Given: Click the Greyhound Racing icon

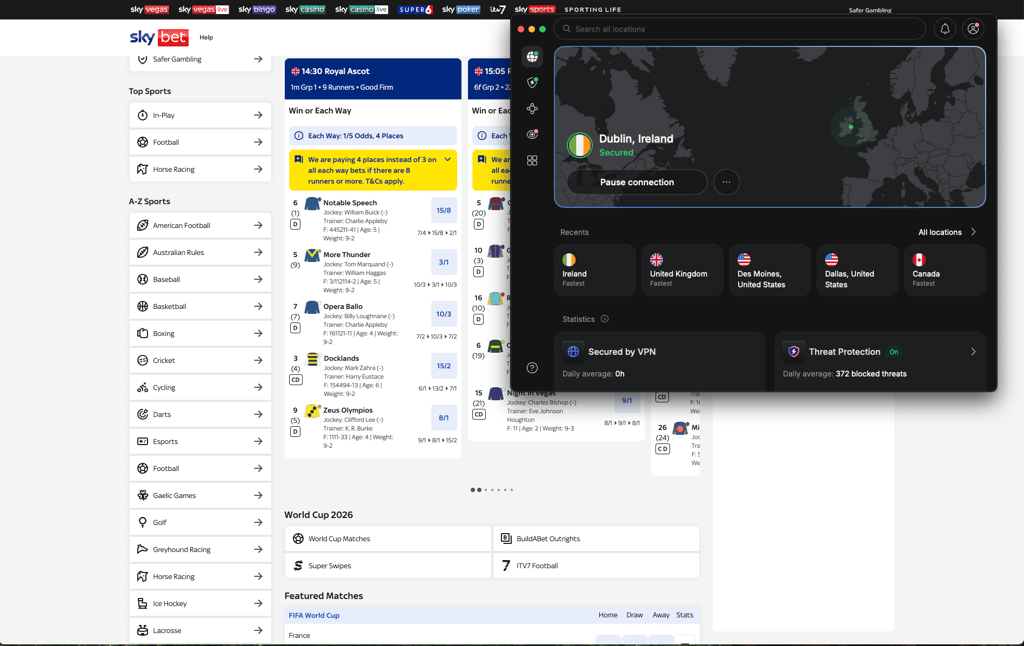Looking at the screenshot, I should [x=142, y=549].
